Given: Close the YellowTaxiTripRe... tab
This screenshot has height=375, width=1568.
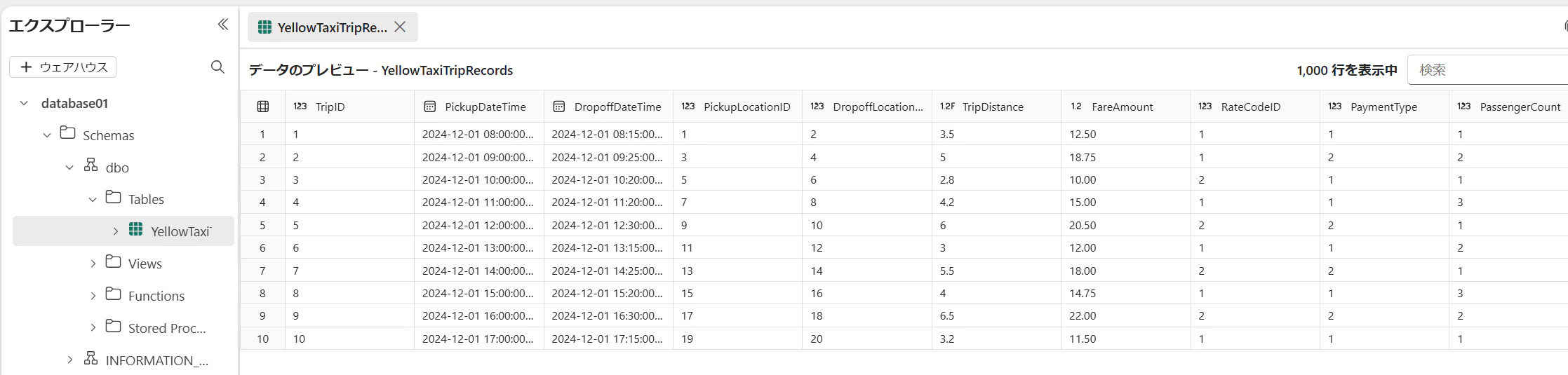Looking at the screenshot, I should [400, 27].
